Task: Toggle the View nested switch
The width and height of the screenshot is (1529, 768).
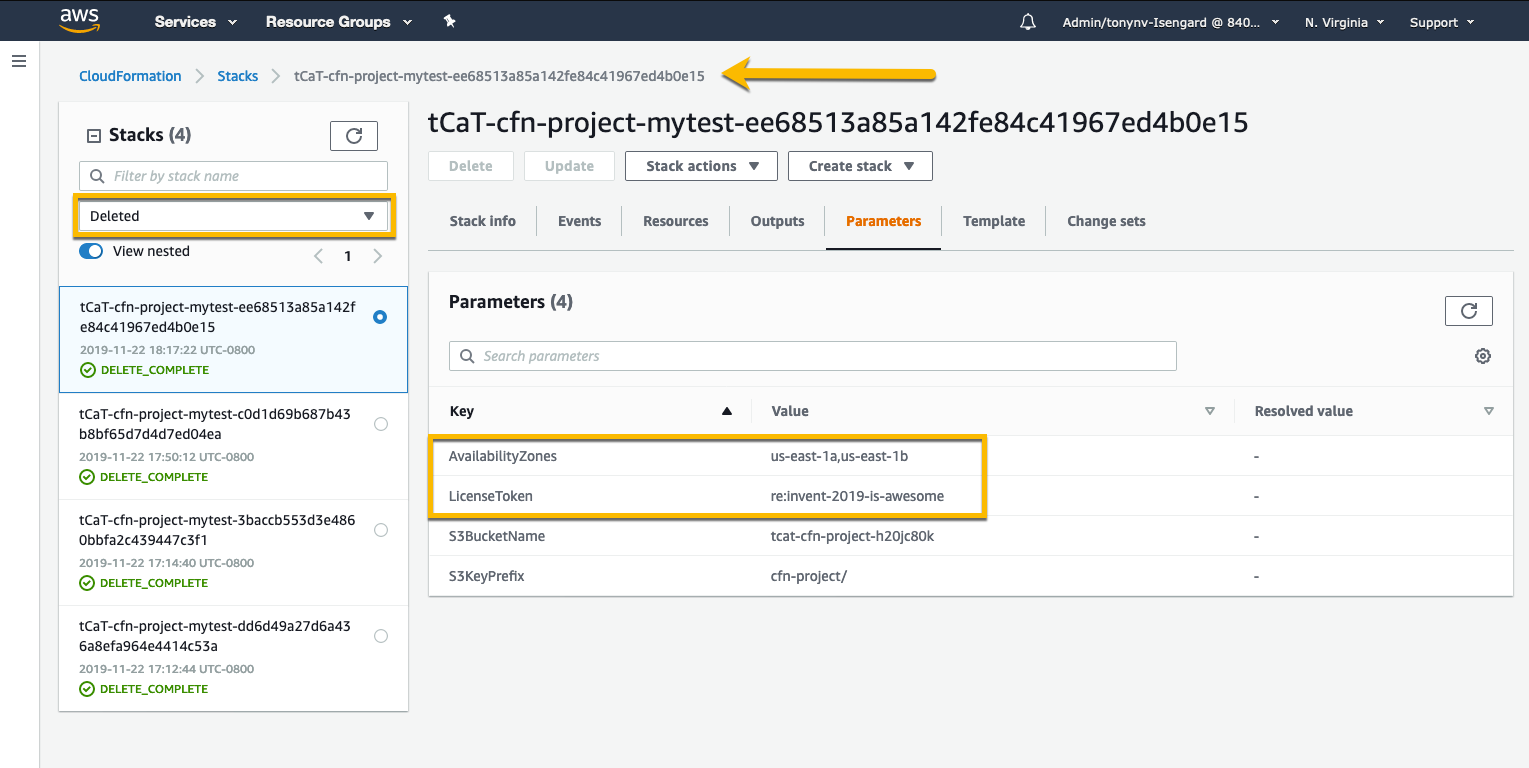Action: tap(91, 251)
